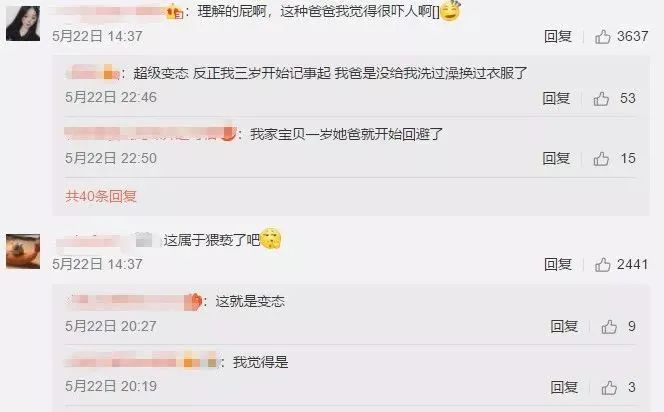
Task: Click the emoji after 这属于猥亵了吧
Action: 271,238
